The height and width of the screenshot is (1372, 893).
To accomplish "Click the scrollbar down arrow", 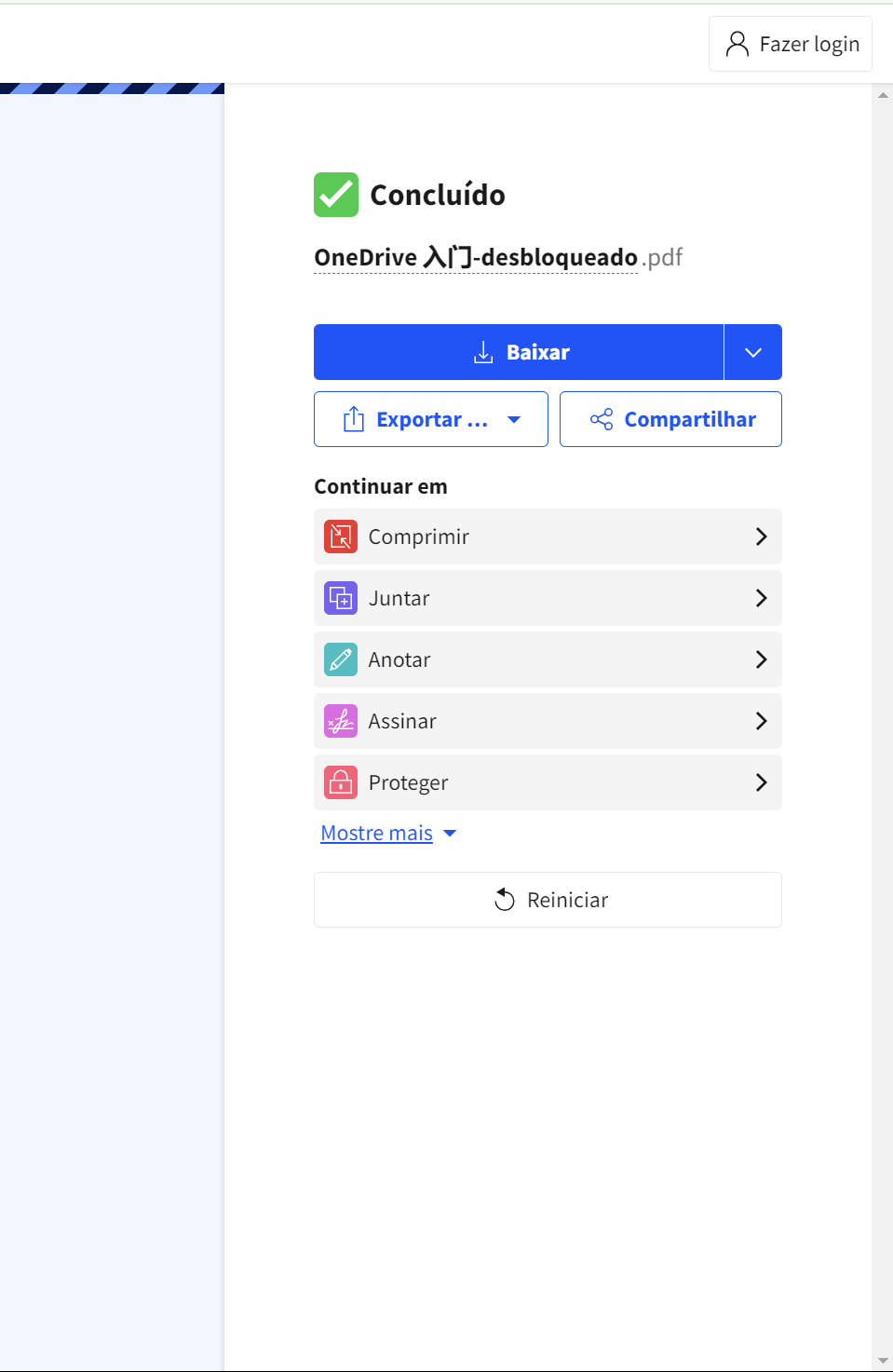I will pos(883,1361).
